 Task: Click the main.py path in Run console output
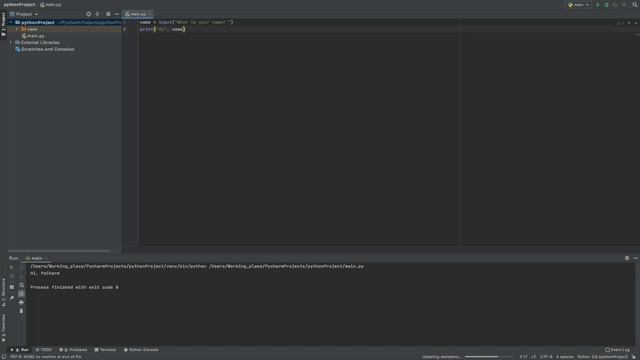pyautogui.click(x=286, y=266)
